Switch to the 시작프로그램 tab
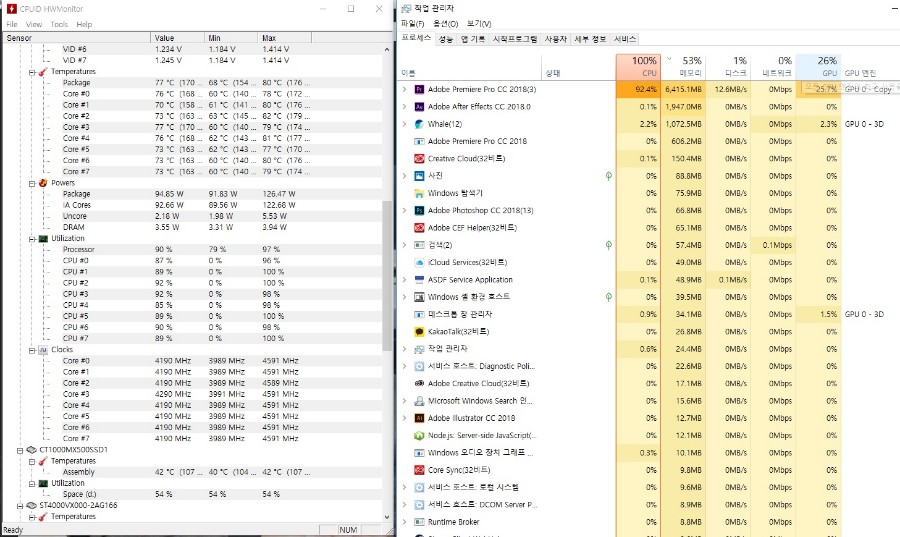Viewport: 900px width, 537px height. (x=514, y=39)
